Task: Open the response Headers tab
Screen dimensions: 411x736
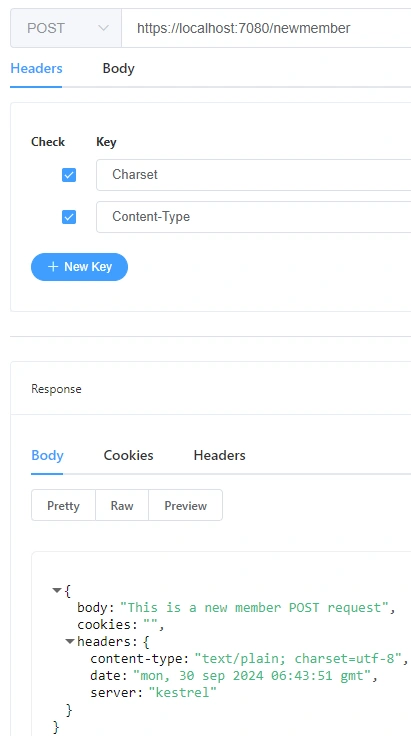Action: click(220, 455)
